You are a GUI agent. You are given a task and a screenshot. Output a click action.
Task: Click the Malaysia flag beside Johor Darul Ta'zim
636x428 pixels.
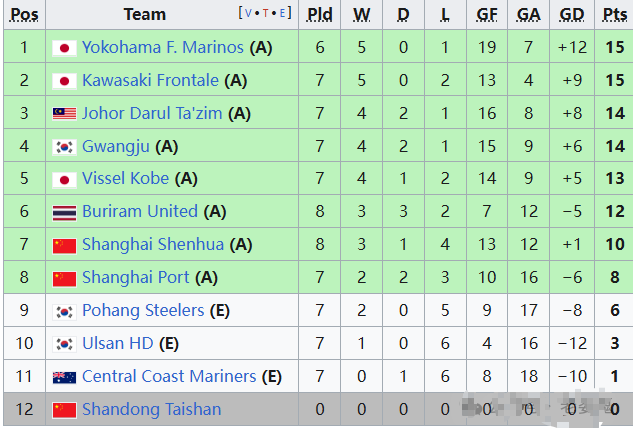pos(64,114)
